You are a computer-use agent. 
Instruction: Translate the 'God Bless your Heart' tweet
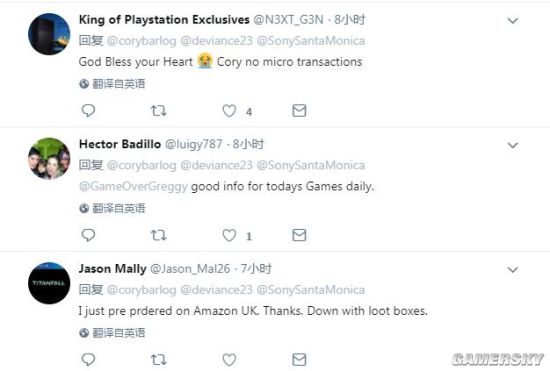tap(112, 84)
